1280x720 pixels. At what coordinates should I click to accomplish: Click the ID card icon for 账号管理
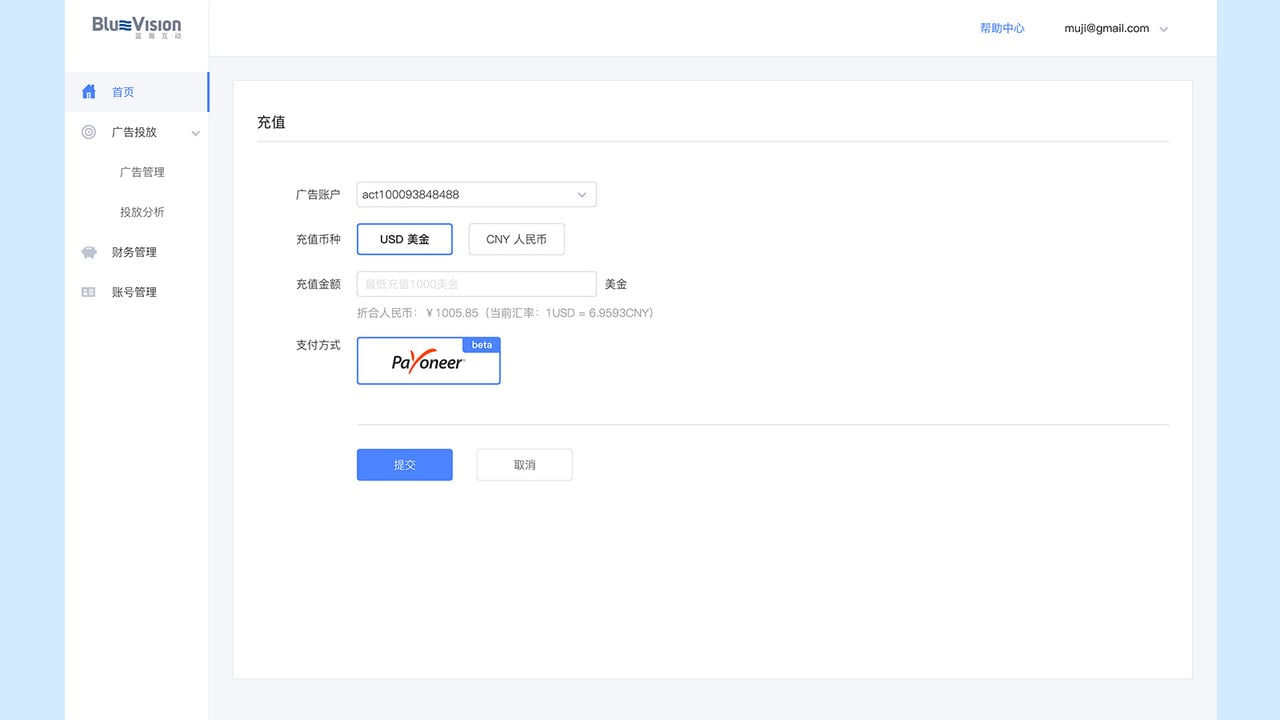click(x=89, y=292)
